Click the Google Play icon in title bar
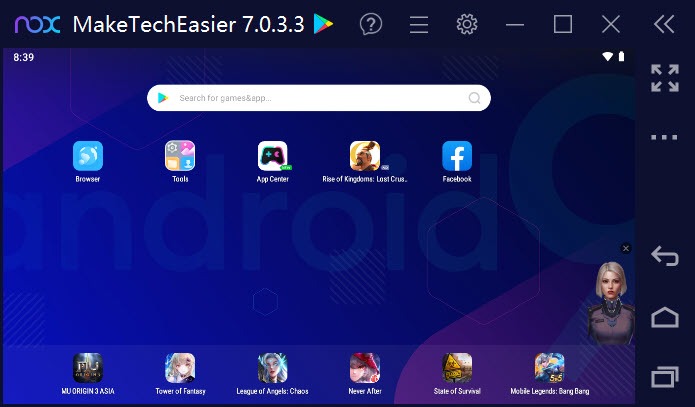Screen dimensions: 695x407 click(323, 24)
